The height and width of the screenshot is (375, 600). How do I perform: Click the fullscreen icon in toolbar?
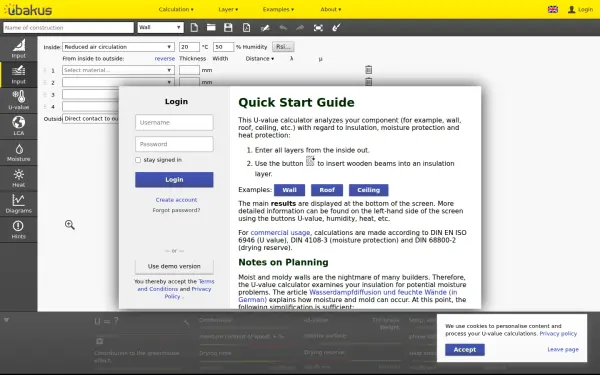pyautogui.click(x=318, y=28)
